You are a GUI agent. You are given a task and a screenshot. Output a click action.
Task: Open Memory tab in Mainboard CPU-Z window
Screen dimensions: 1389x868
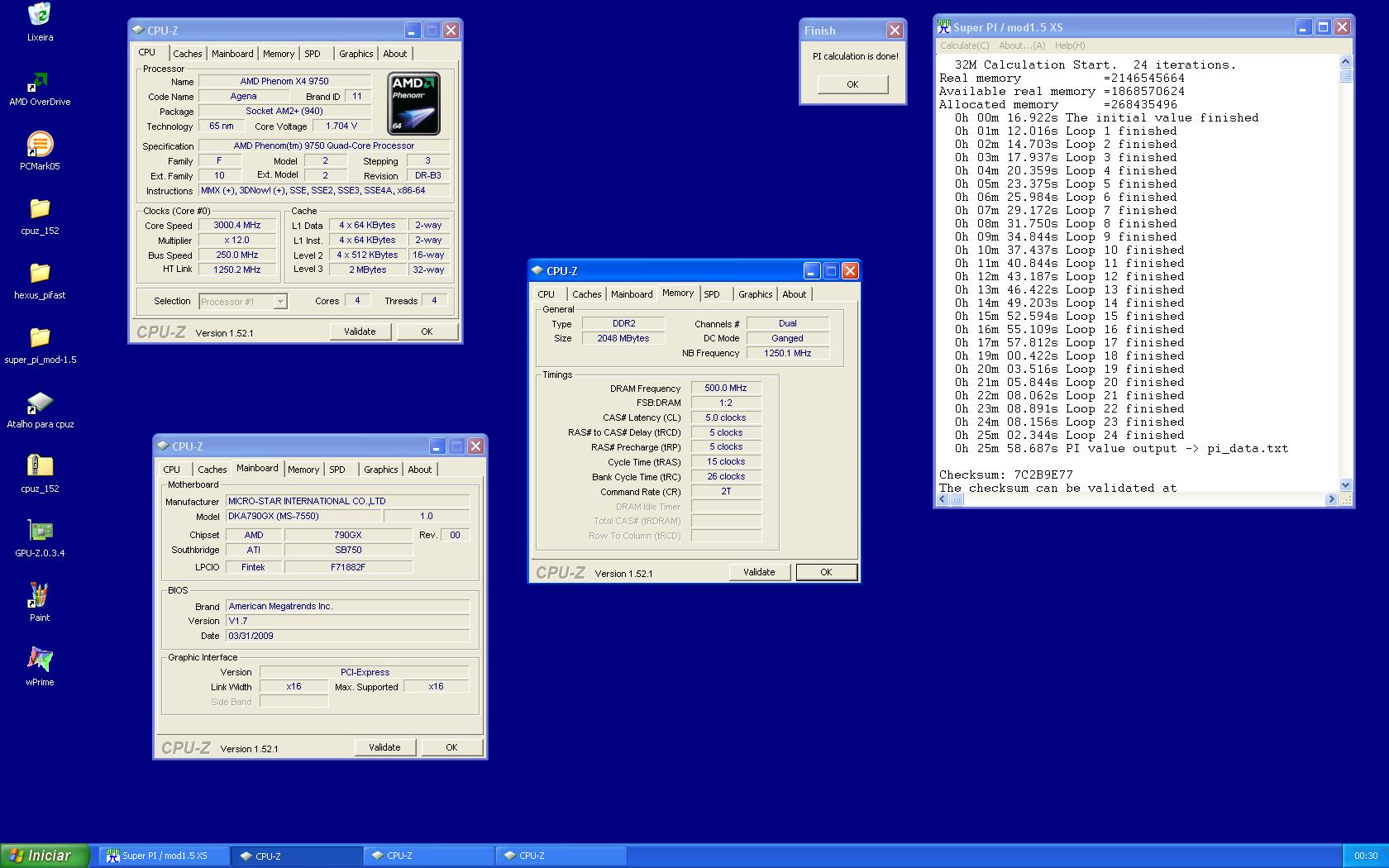[303, 470]
